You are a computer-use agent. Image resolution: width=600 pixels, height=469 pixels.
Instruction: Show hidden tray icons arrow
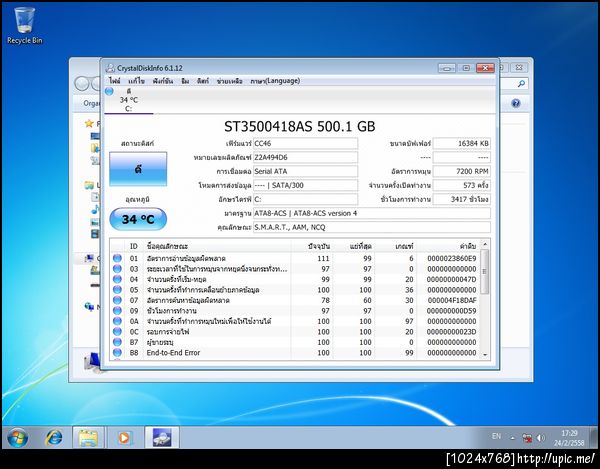tap(512, 438)
